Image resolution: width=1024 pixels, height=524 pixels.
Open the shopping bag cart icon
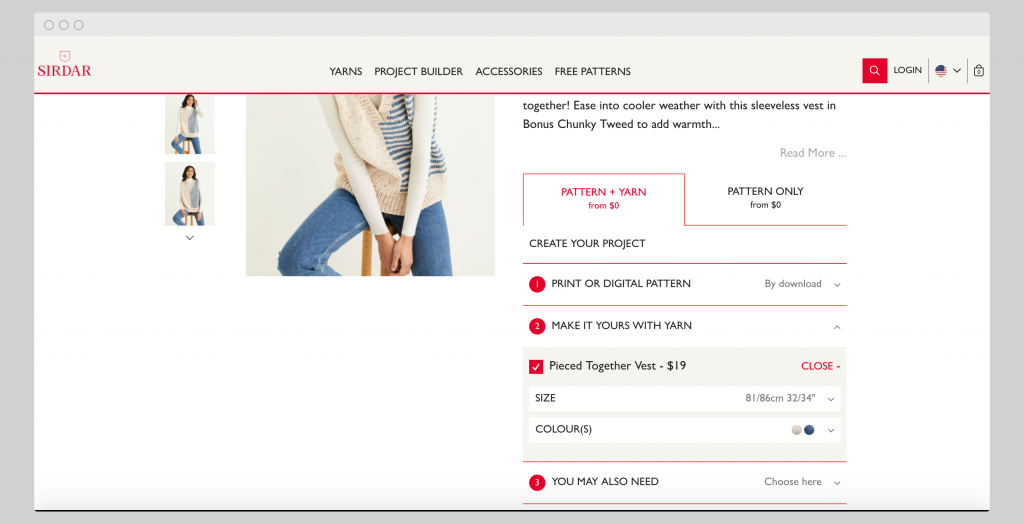(x=978, y=71)
